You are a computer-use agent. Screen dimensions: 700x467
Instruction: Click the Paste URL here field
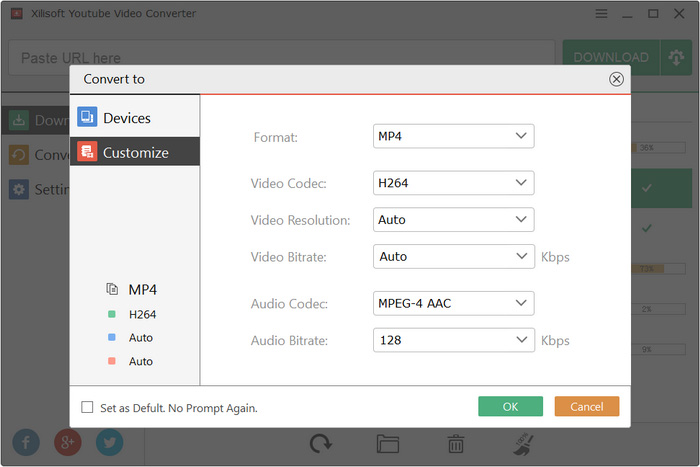[x=281, y=57]
